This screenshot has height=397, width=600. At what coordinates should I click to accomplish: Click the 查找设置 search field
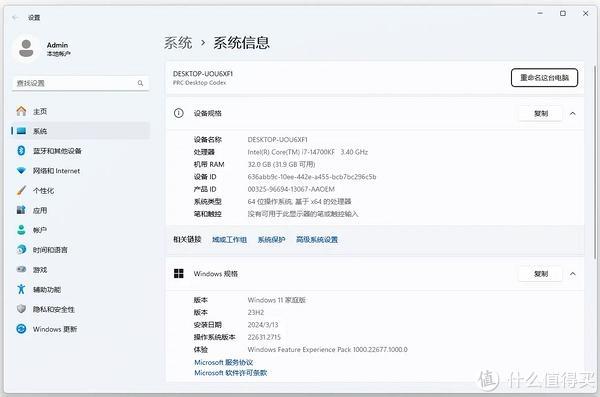point(80,83)
